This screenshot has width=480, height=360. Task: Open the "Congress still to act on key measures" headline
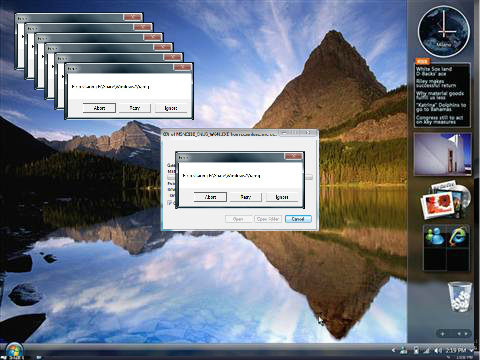(439, 120)
